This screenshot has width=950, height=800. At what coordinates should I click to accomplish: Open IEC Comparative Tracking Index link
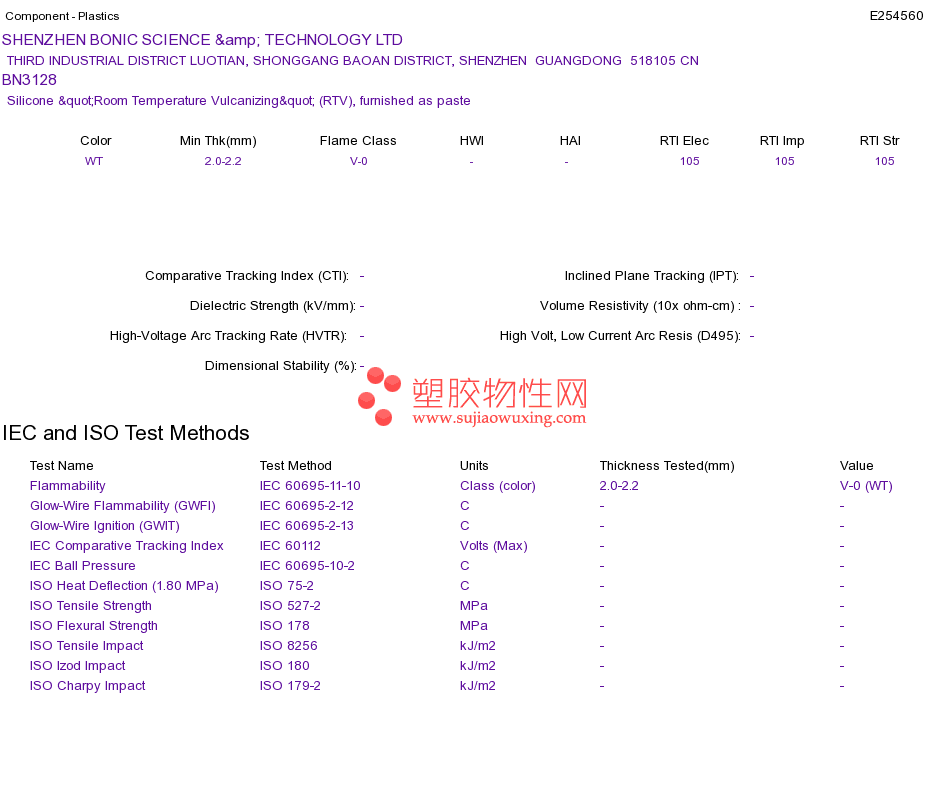click(127, 545)
